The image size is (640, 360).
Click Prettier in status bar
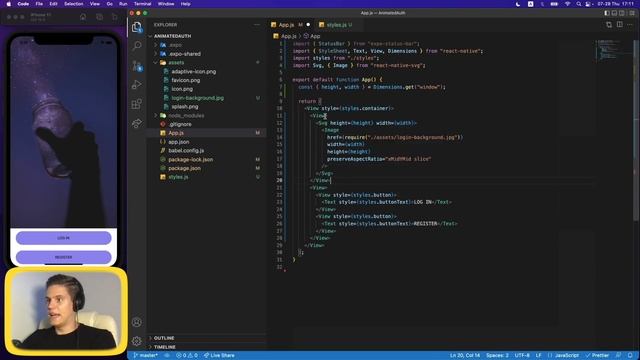point(598,356)
